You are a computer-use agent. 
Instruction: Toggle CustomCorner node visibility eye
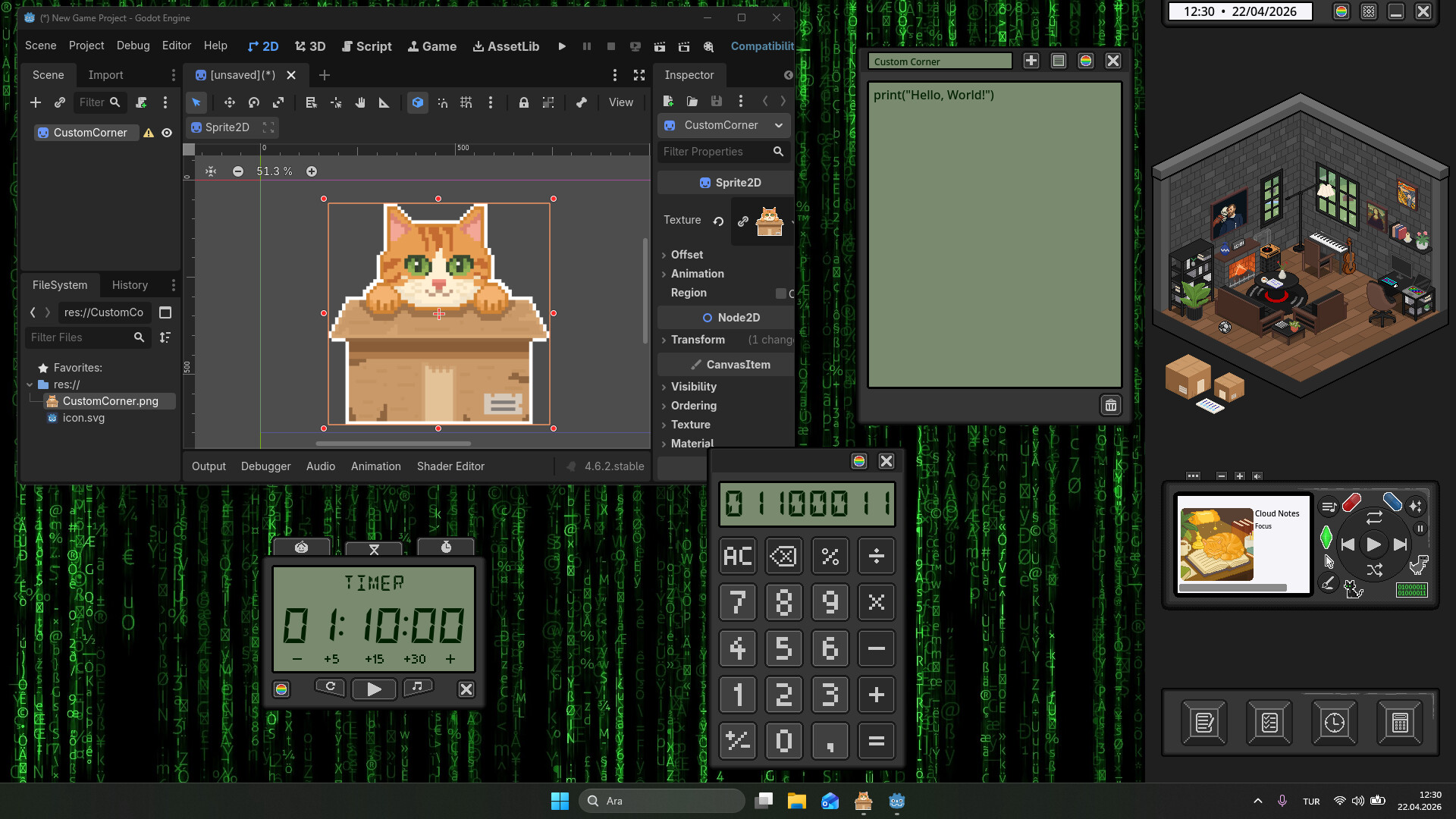[x=167, y=133]
